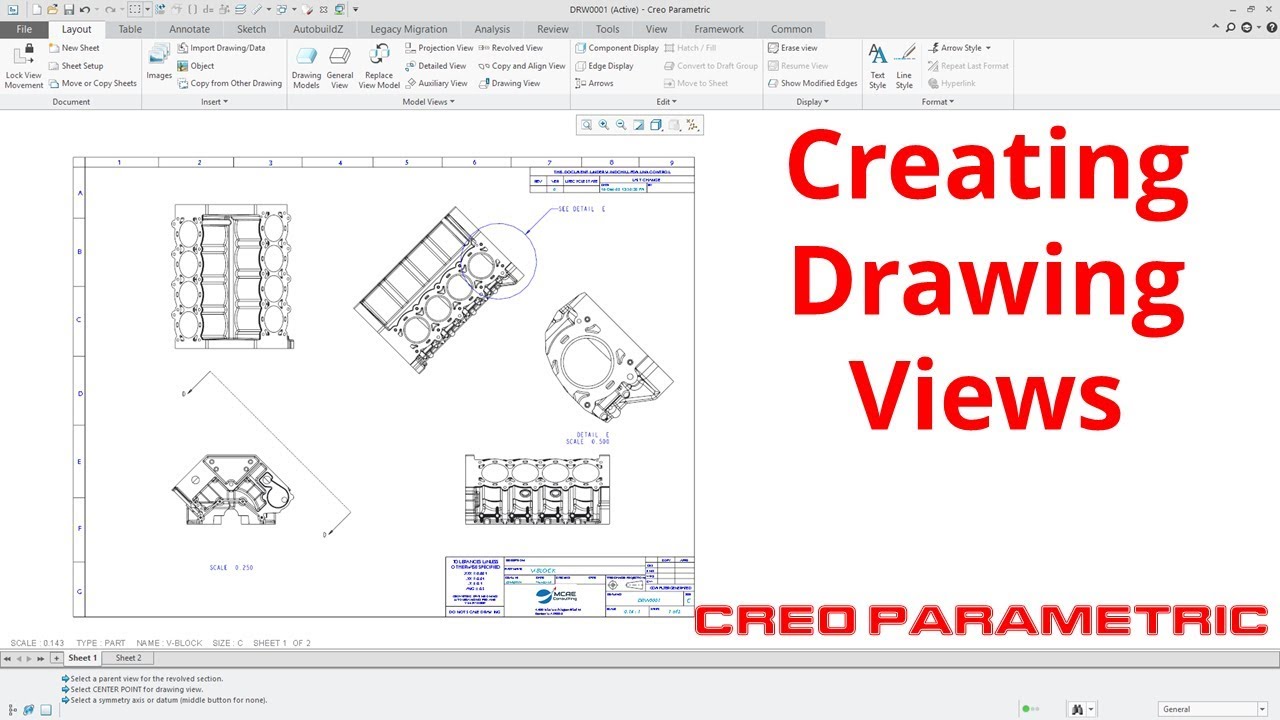Screen dimensions: 1280x720
Task: Switch to the Analysis tab
Action: 492,29
